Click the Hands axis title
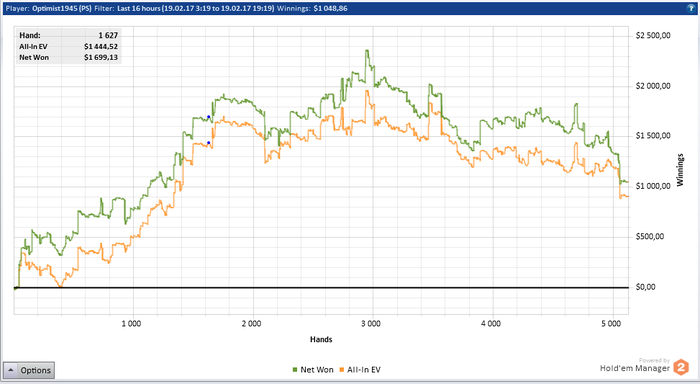 click(x=321, y=339)
